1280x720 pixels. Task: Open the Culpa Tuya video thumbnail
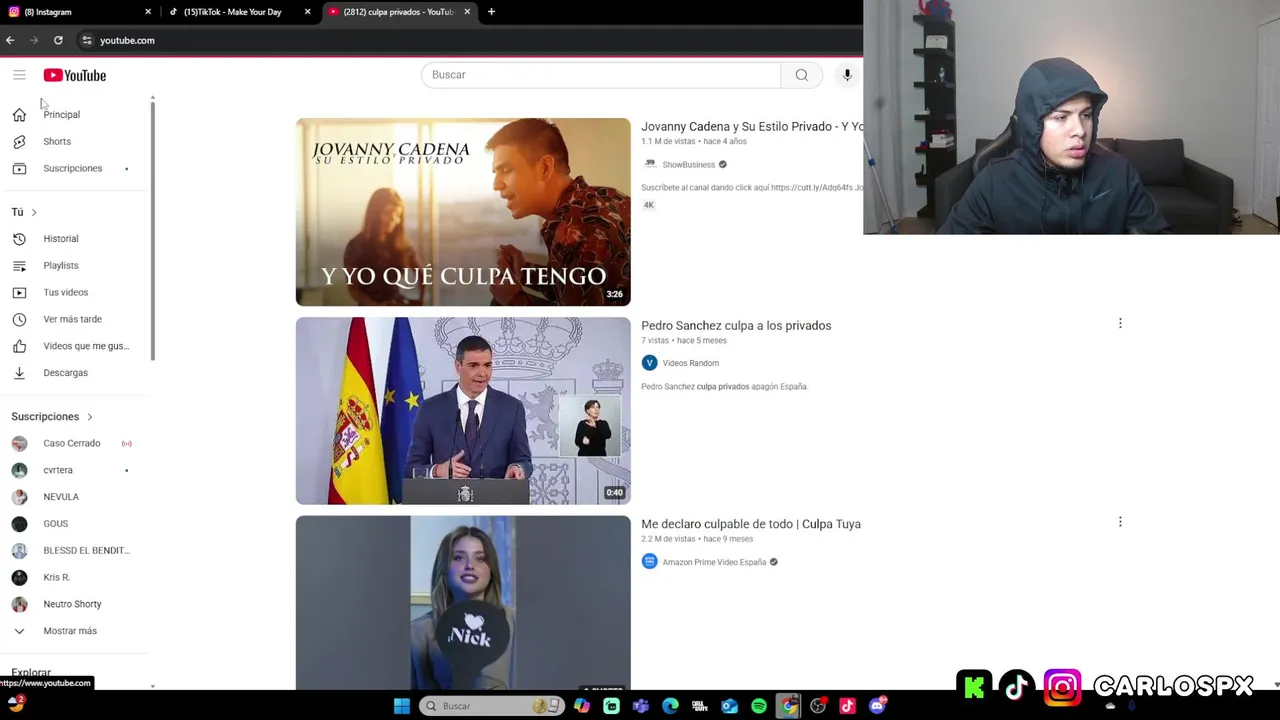(x=463, y=603)
